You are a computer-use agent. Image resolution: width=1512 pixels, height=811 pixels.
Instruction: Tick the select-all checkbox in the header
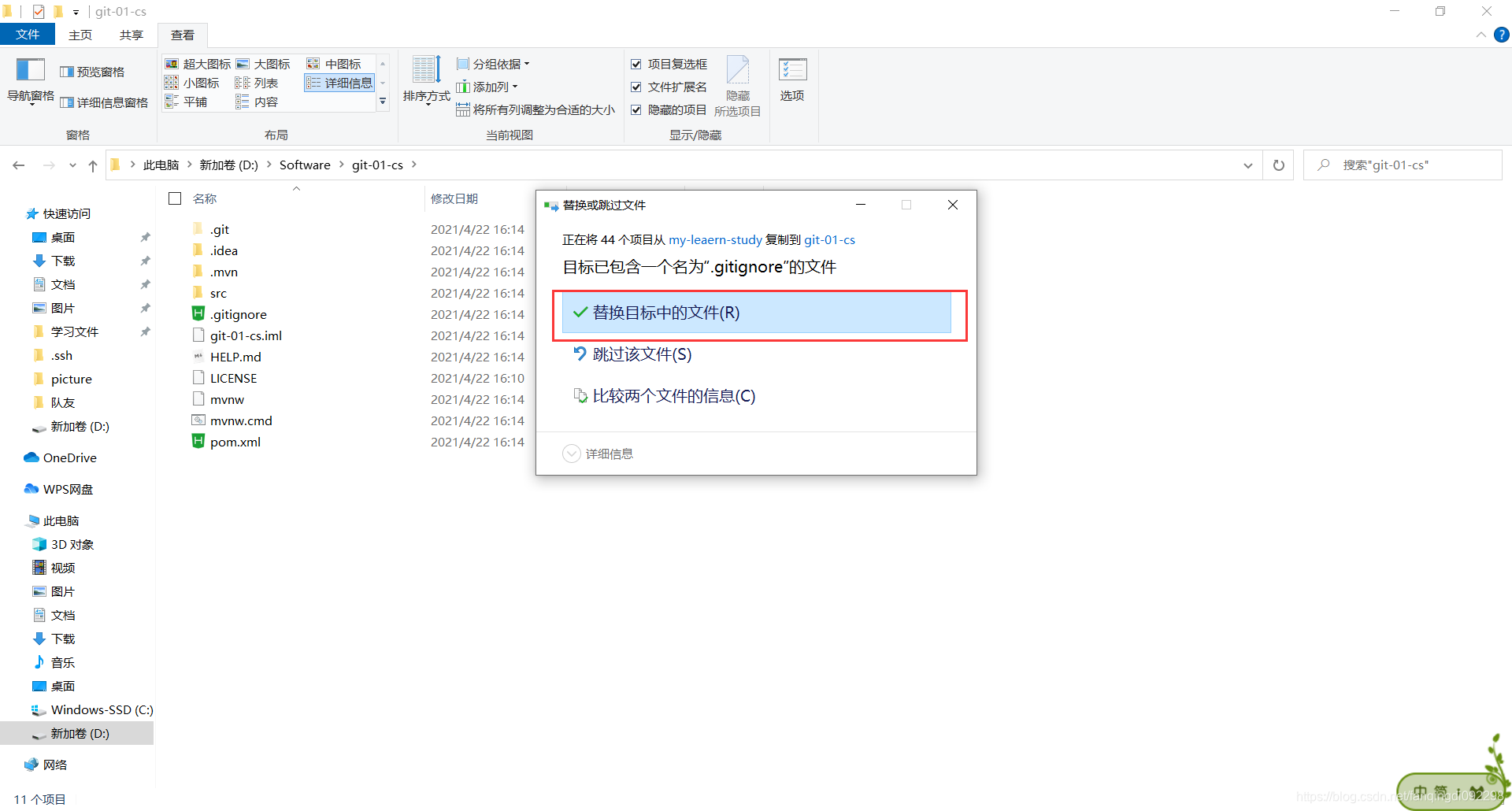(175, 198)
